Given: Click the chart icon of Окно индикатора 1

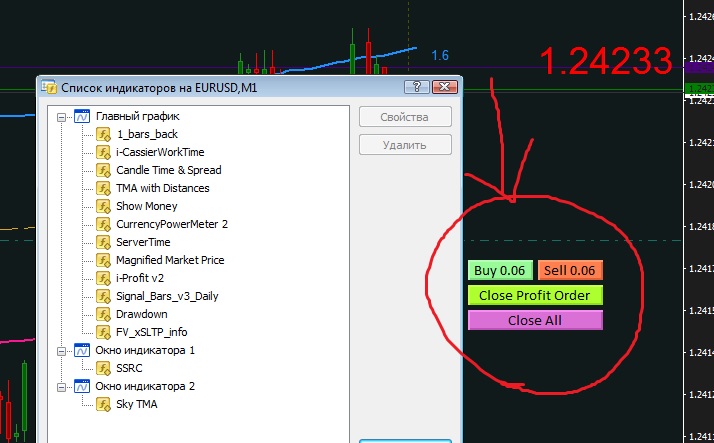Looking at the screenshot, I should 82,350.
